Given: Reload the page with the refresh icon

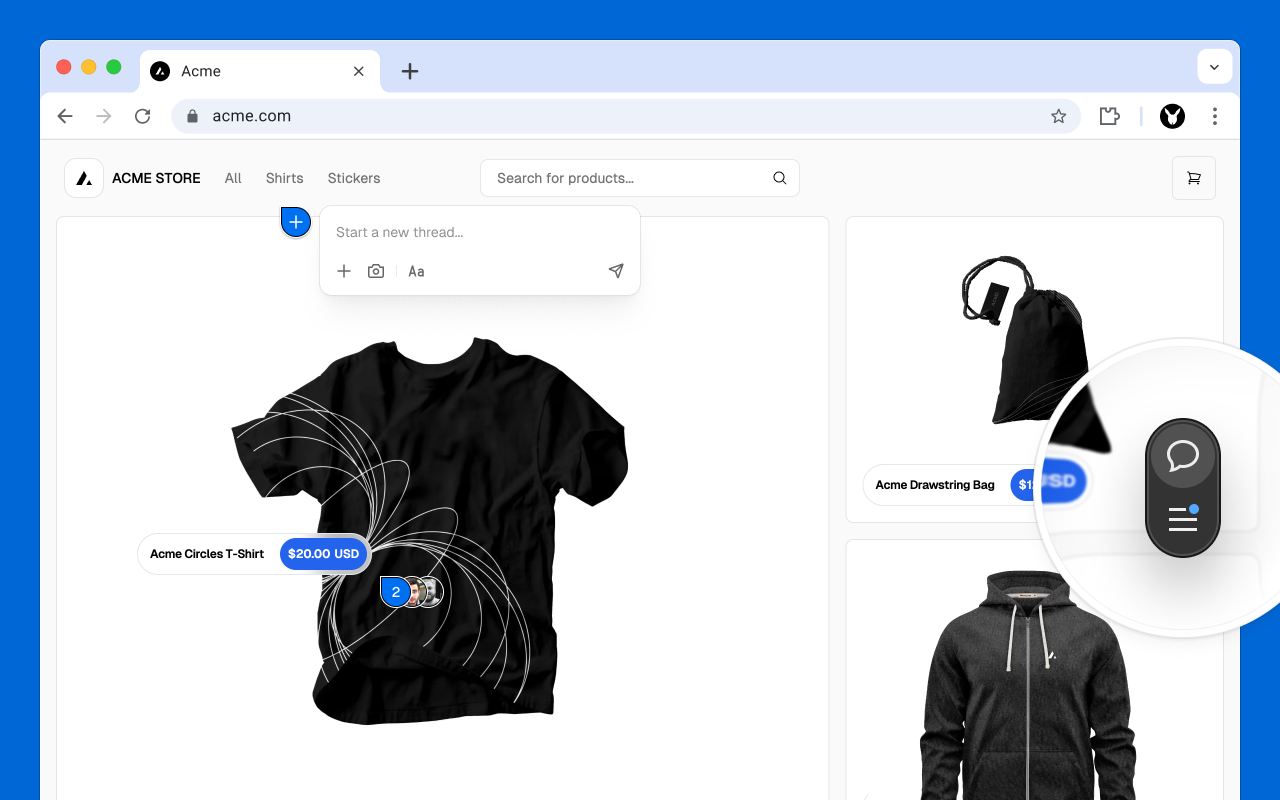Looking at the screenshot, I should 142,116.
